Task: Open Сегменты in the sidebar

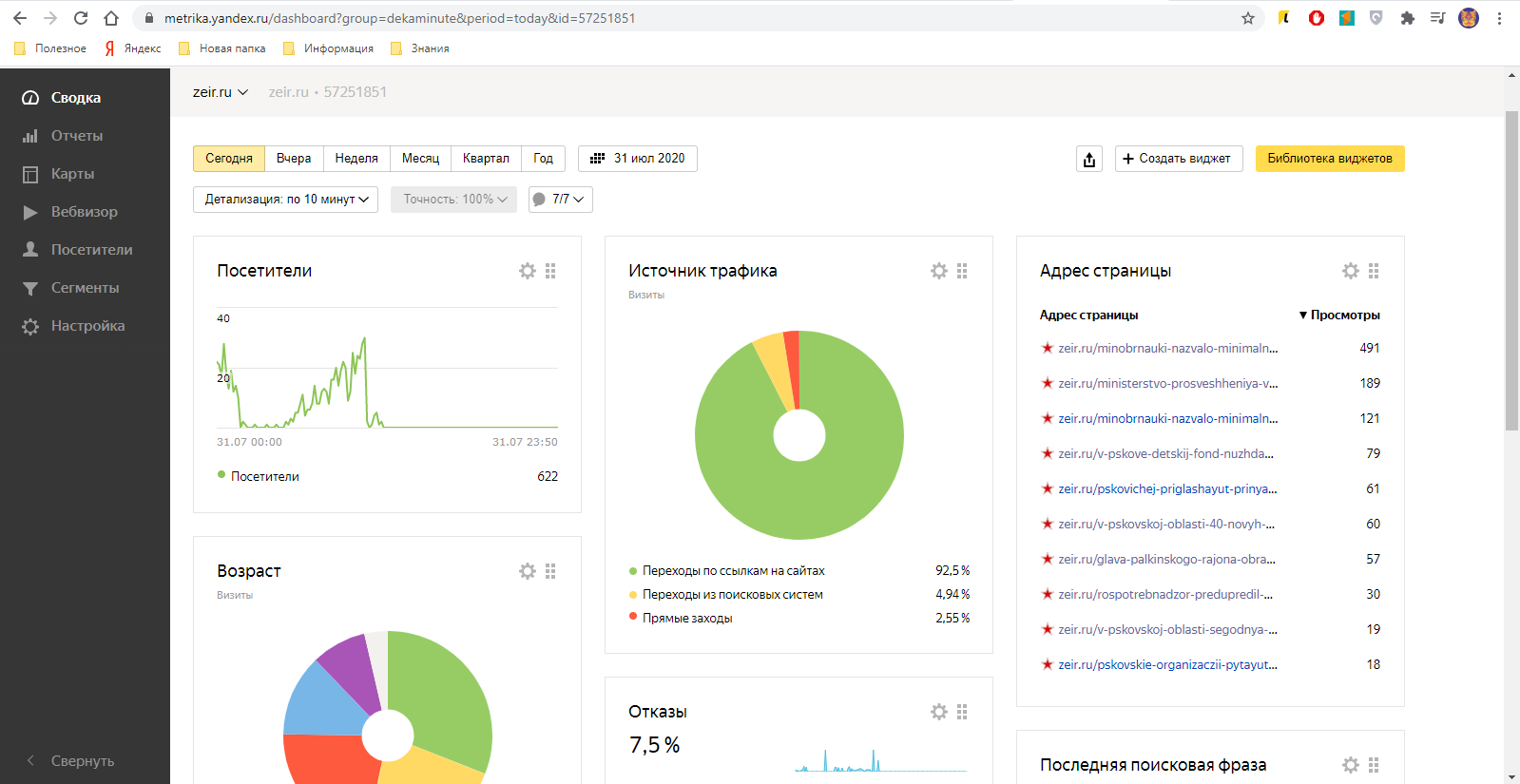Action: 85,288
